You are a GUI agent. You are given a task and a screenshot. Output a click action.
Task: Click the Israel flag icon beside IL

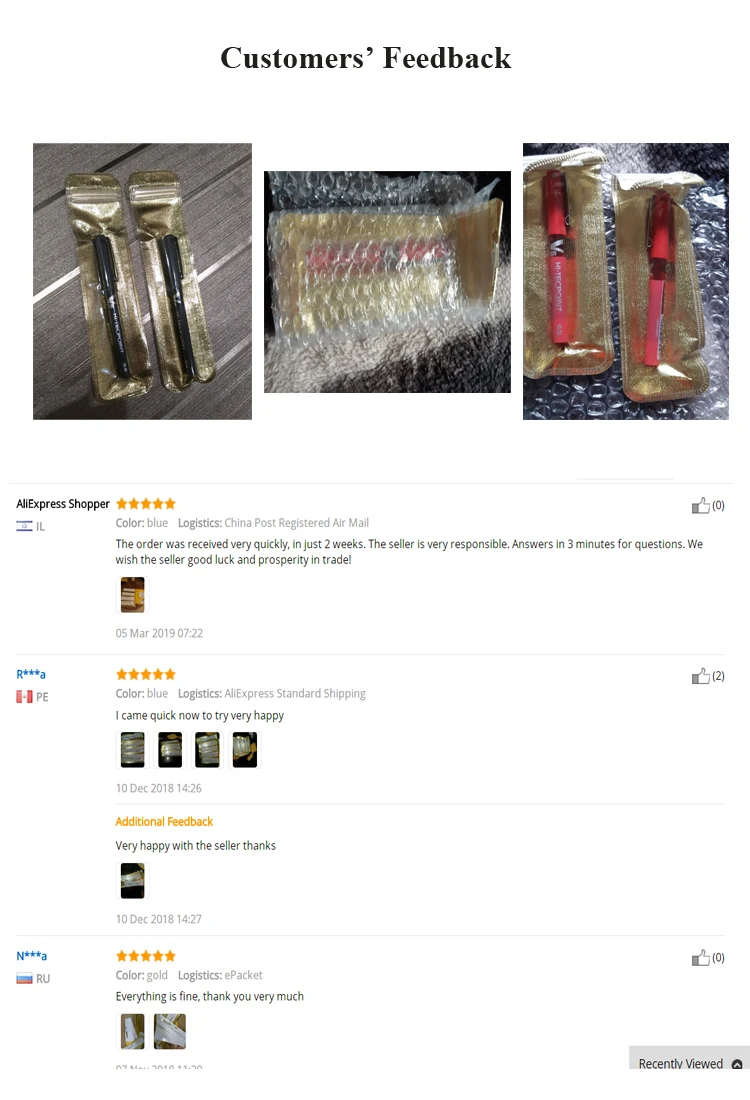(x=25, y=526)
